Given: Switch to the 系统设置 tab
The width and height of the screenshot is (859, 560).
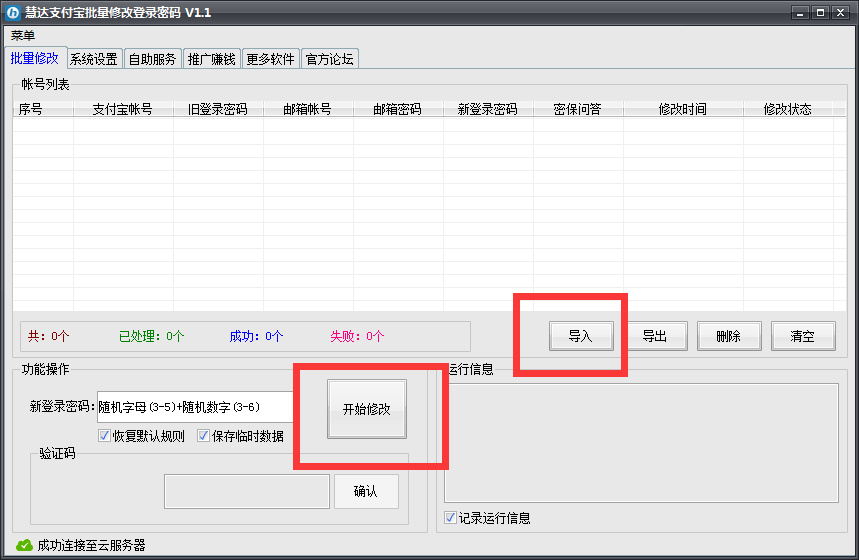Looking at the screenshot, I should coord(94,59).
